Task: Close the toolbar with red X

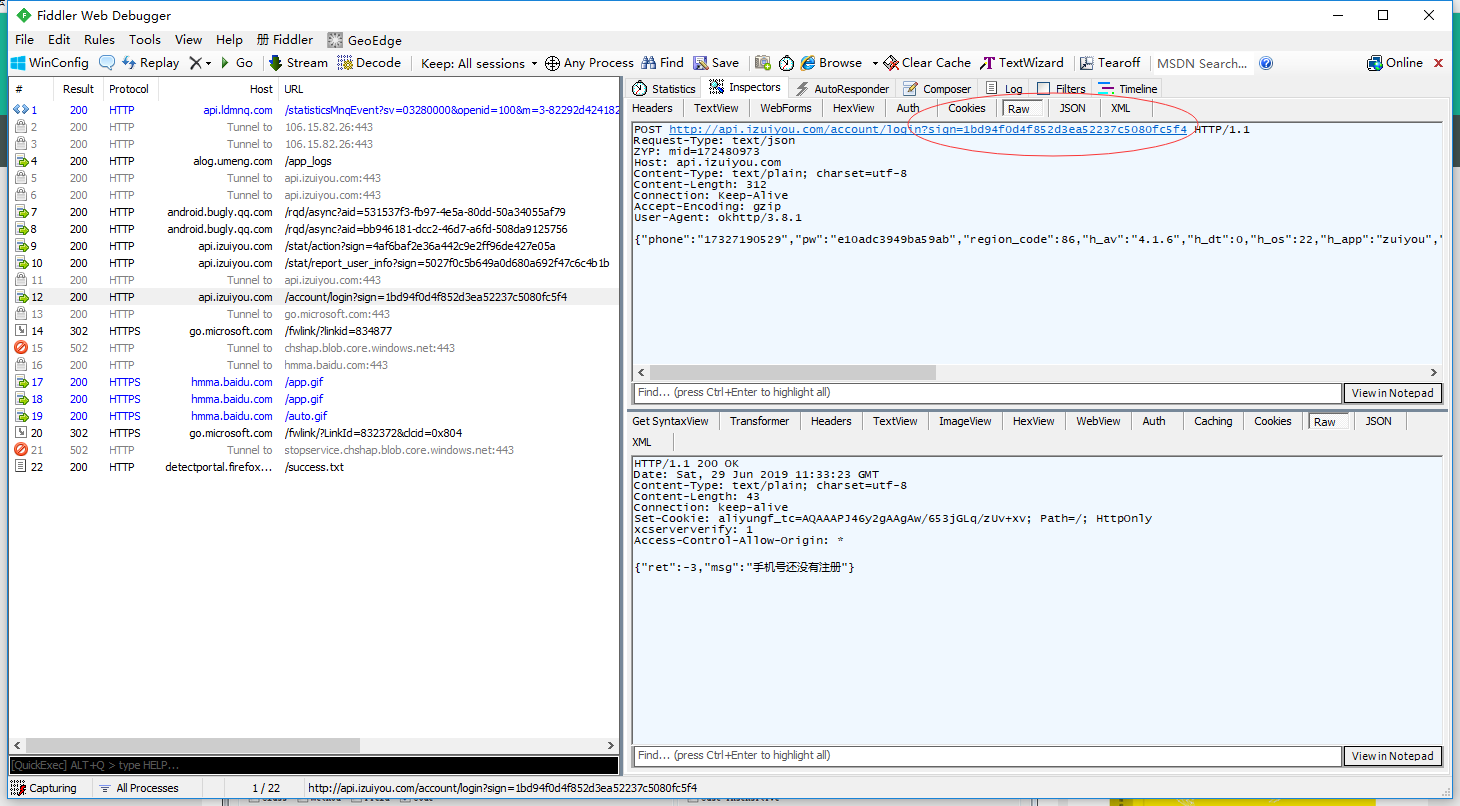Action: 1439,63
